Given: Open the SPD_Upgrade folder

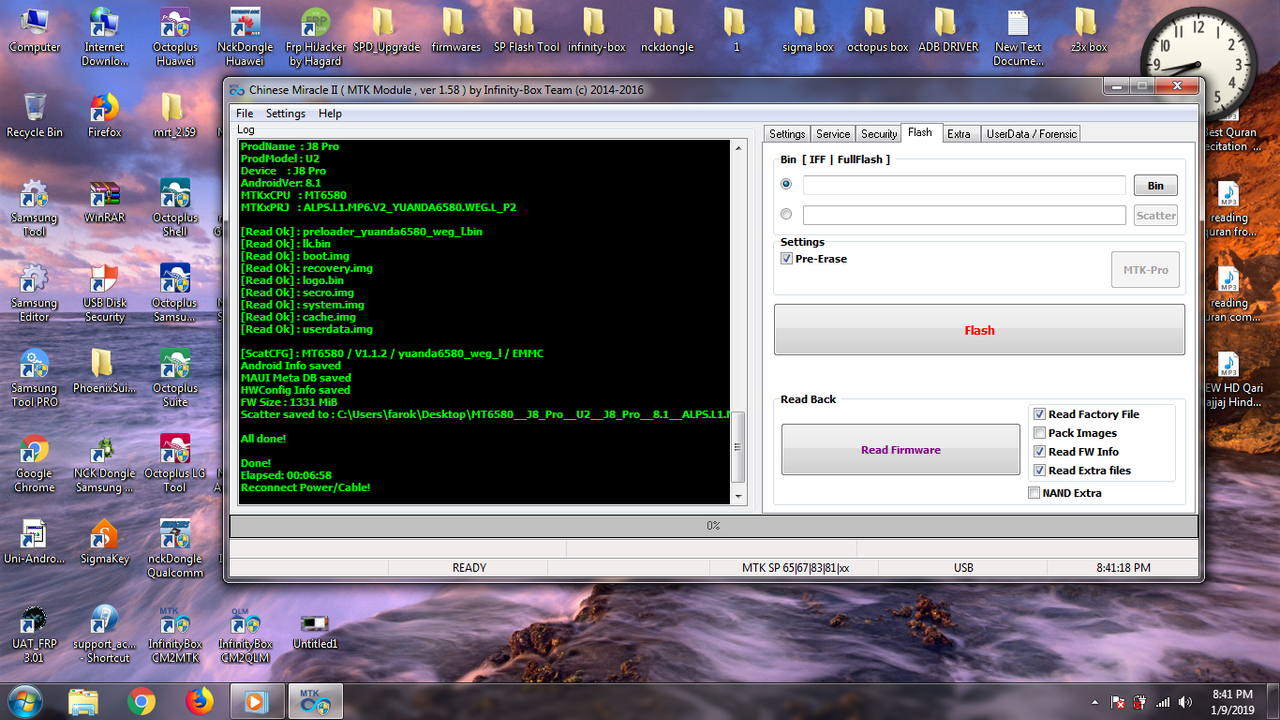Looking at the screenshot, I should [385, 31].
